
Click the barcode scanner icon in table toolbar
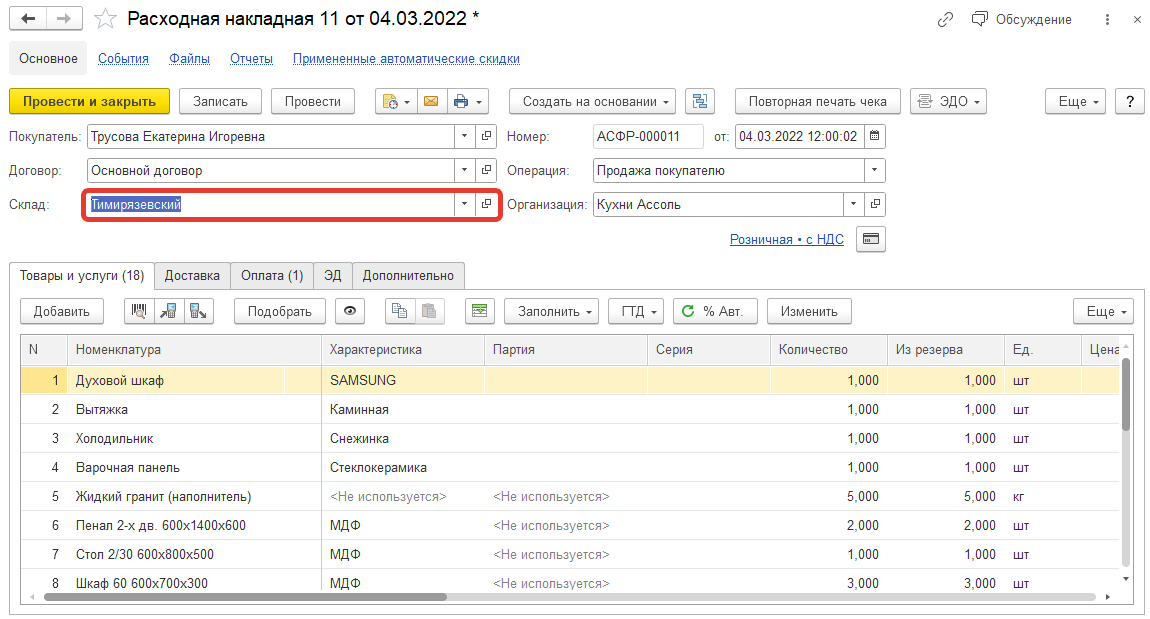coord(139,311)
